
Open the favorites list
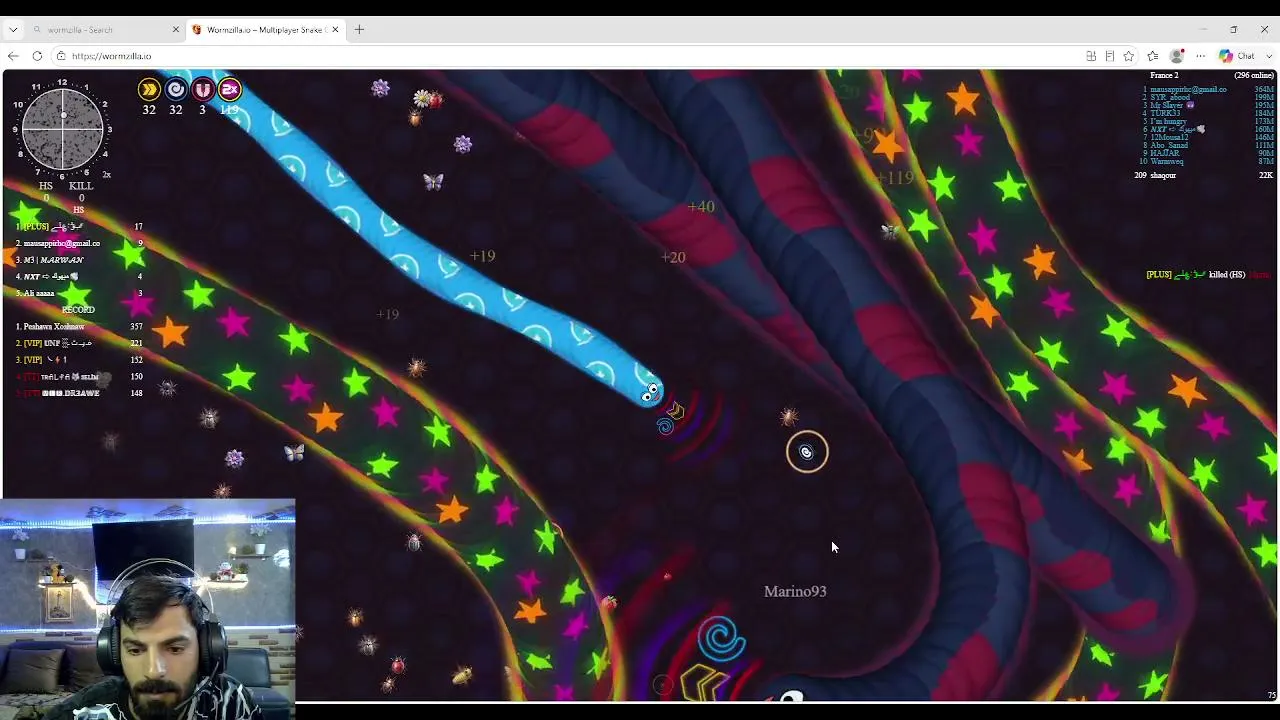1153,56
